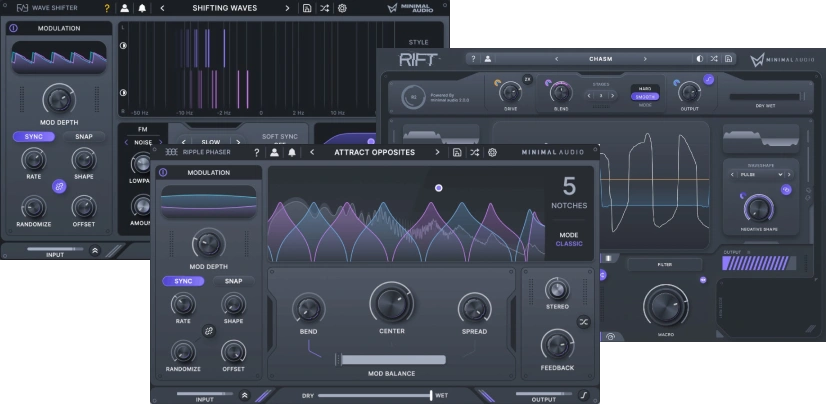
Task: Open the Chasm preset menu in Rift
Action: click(x=600, y=59)
